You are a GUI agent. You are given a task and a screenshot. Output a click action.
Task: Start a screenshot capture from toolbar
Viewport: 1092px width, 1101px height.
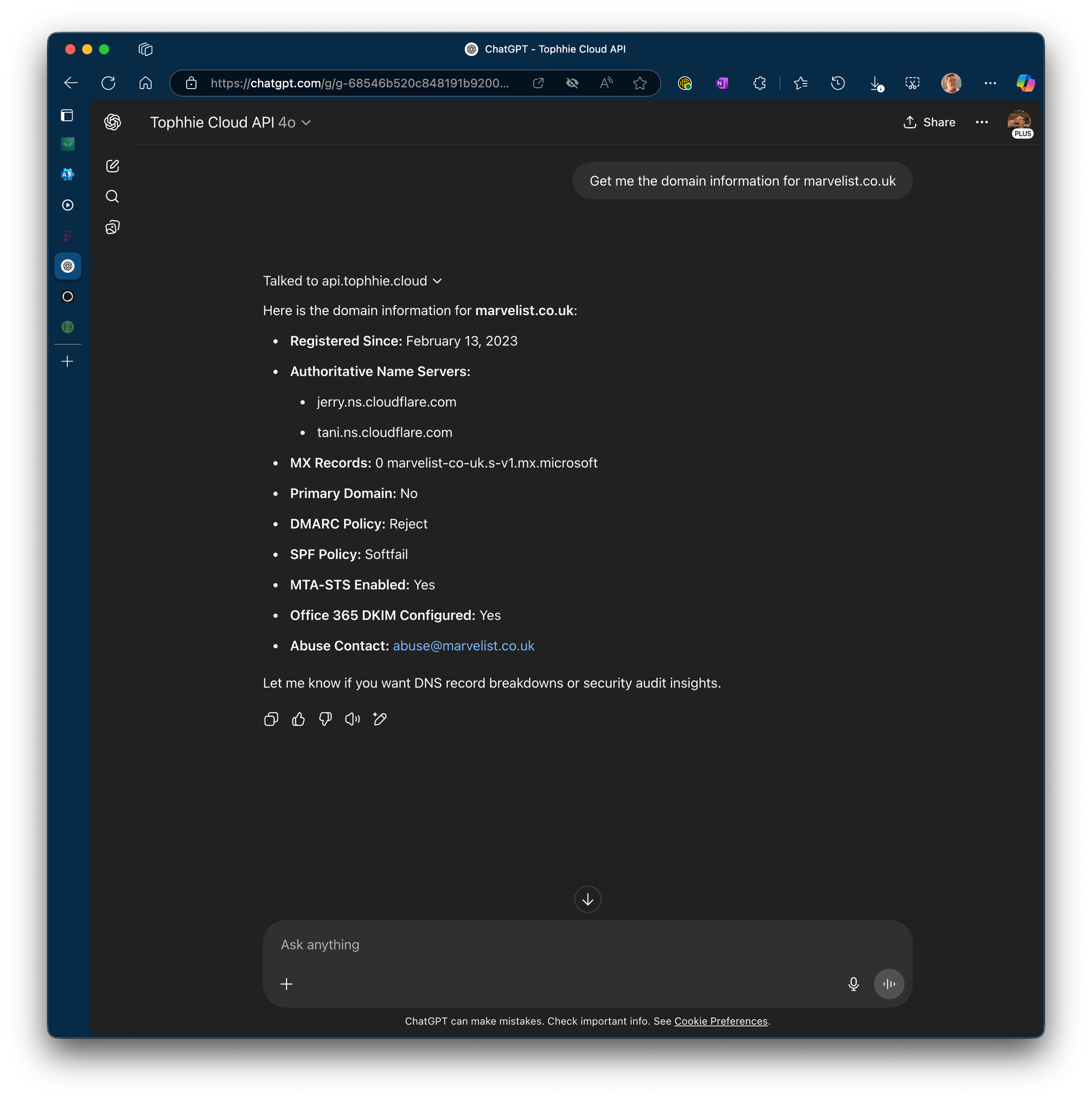[912, 83]
